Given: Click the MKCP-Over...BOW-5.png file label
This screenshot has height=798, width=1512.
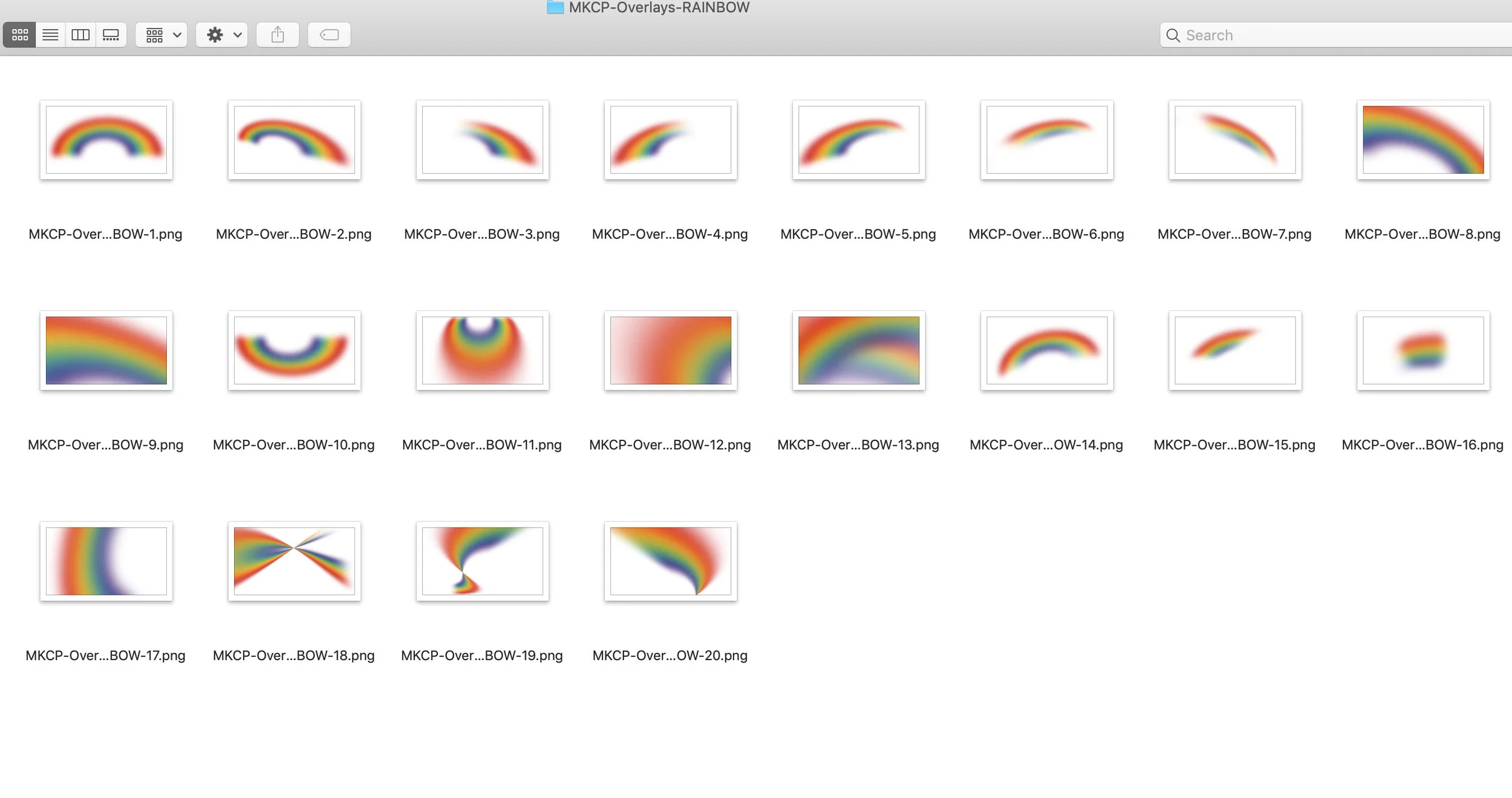Looking at the screenshot, I should (x=858, y=234).
